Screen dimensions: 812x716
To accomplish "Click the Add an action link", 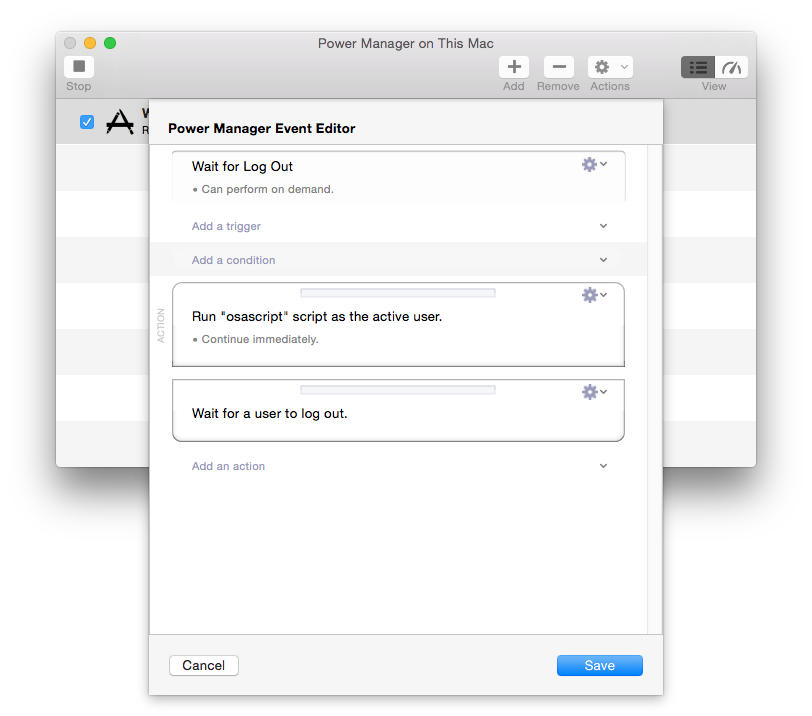I will click(228, 466).
